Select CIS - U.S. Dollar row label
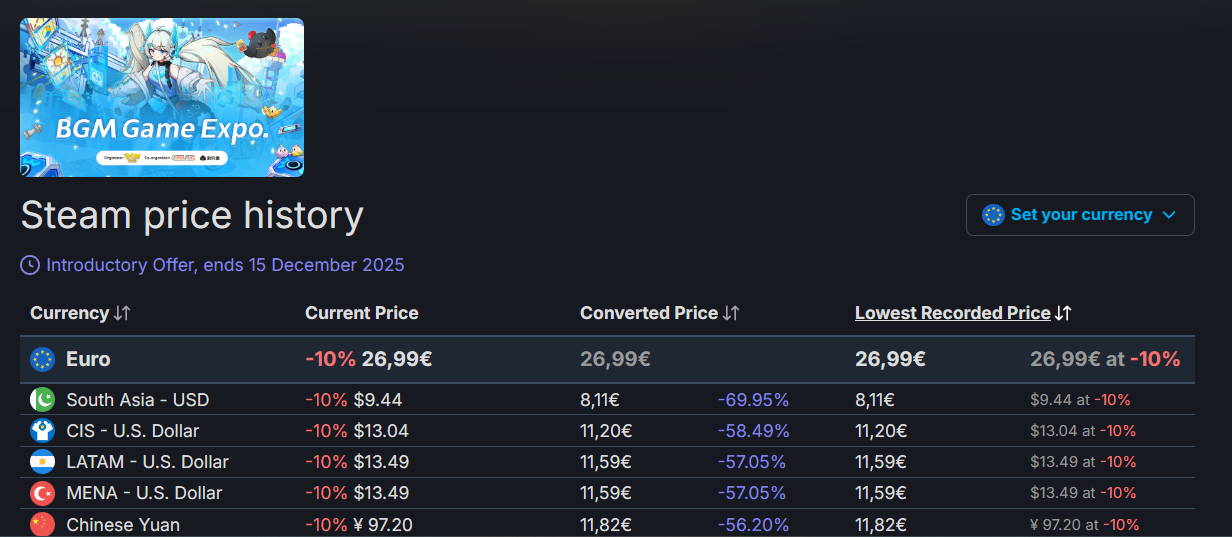The width and height of the screenshot is (1232, 537). (133, 431)
